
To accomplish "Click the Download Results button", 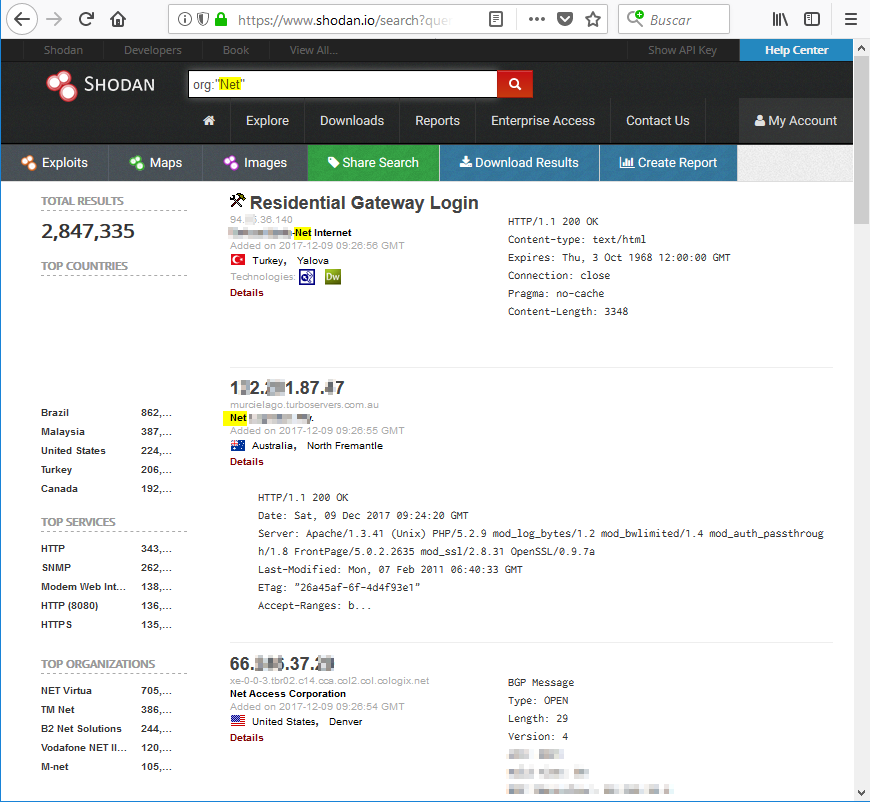I will click(x=518, y=163).
